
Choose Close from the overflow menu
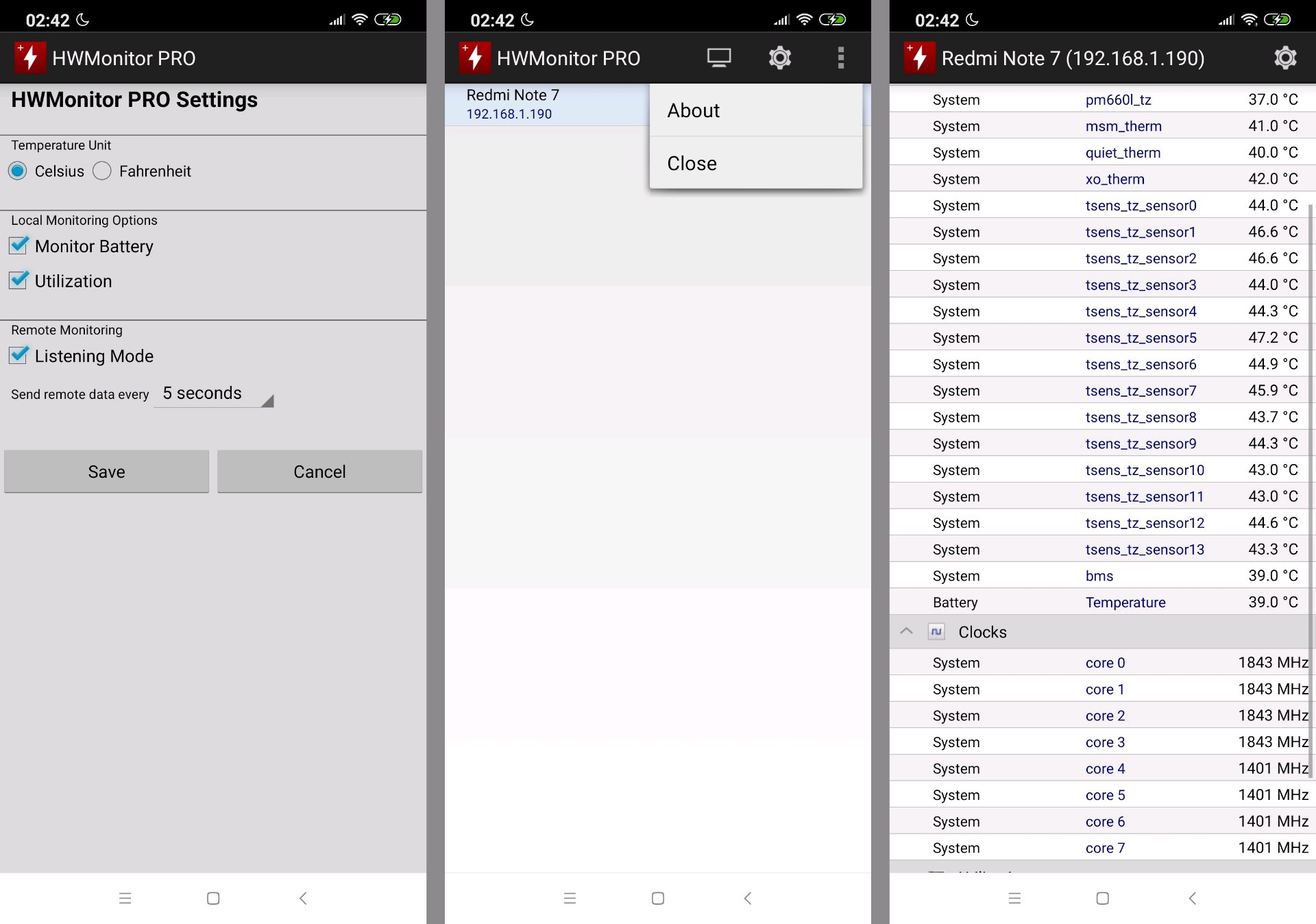[755, 163]
